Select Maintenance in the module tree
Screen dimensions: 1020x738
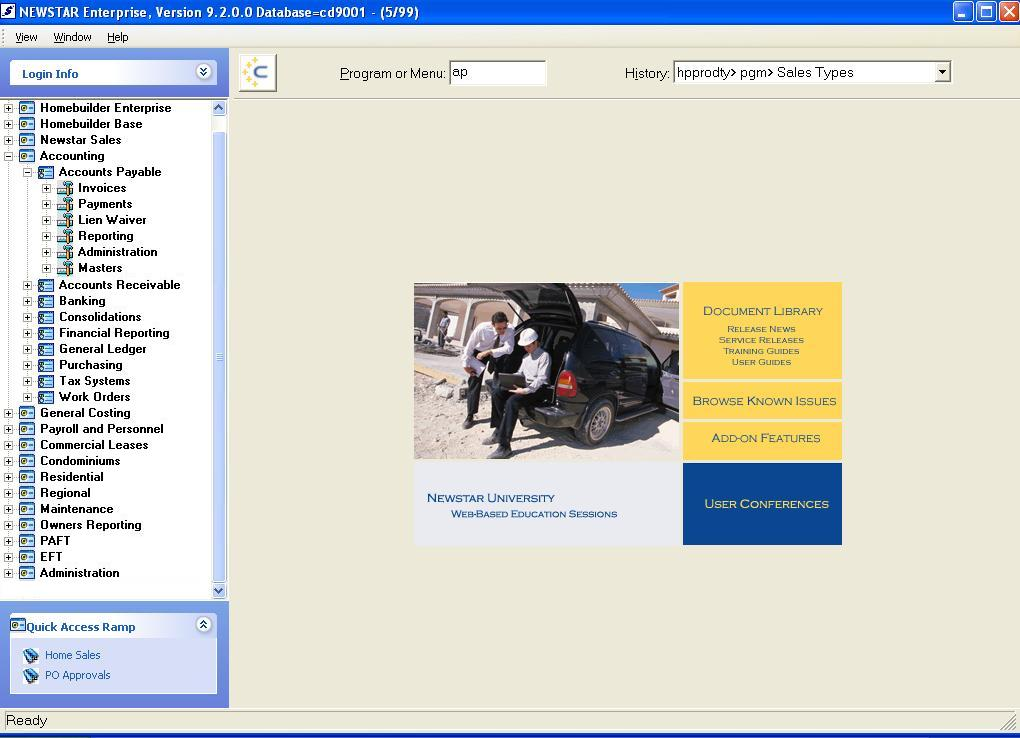[77, 509]
